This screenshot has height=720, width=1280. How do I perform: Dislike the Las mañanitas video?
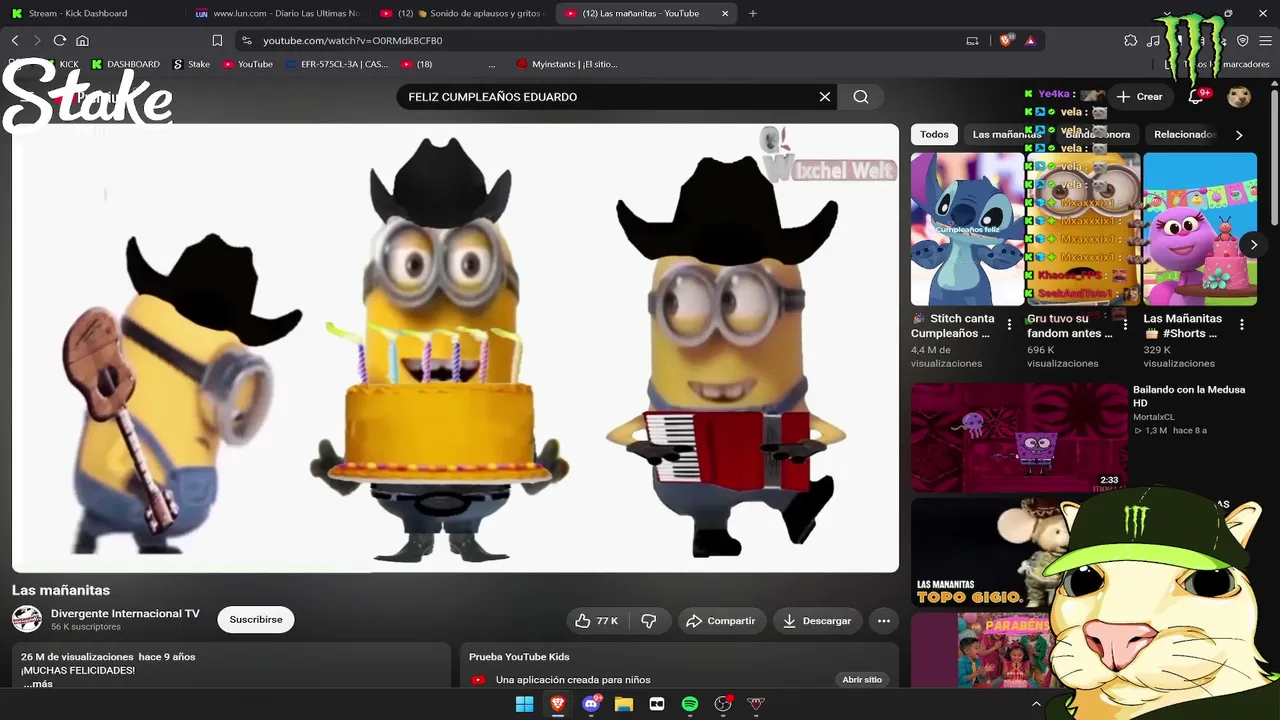(649, 621)
